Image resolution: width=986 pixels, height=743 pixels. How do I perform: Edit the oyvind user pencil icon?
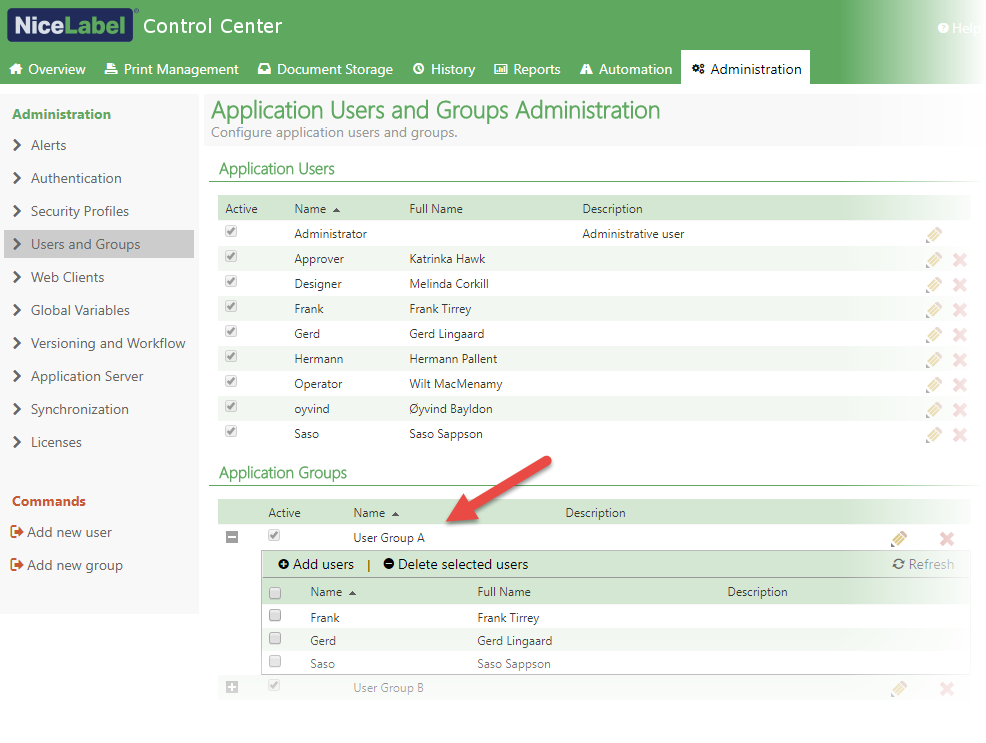(x=934, y=410)
